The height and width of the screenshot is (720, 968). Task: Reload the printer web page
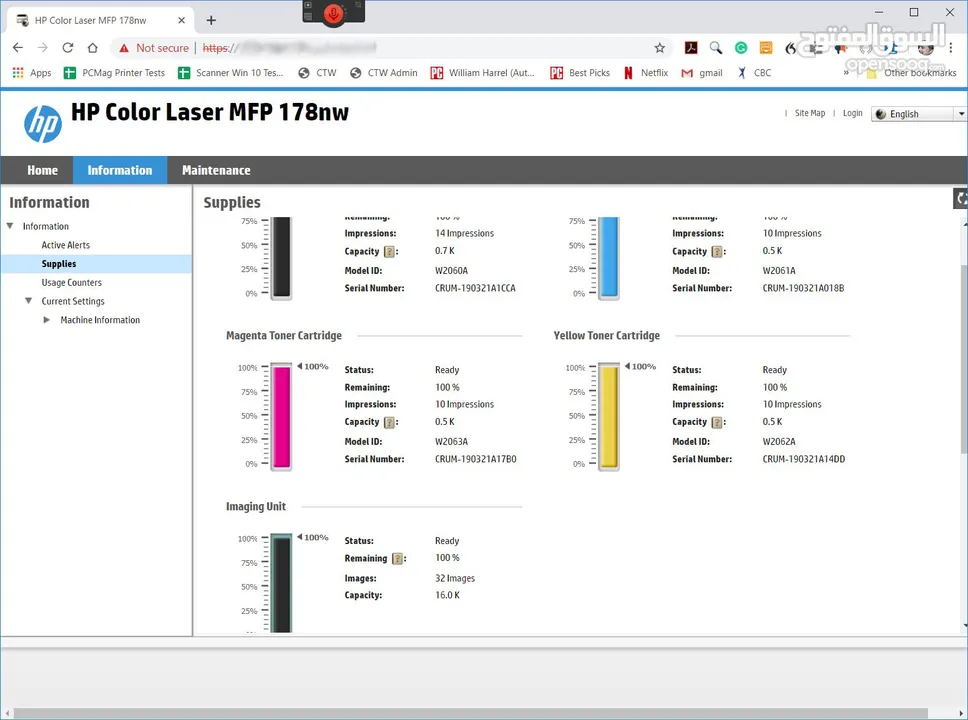[67, 48]
